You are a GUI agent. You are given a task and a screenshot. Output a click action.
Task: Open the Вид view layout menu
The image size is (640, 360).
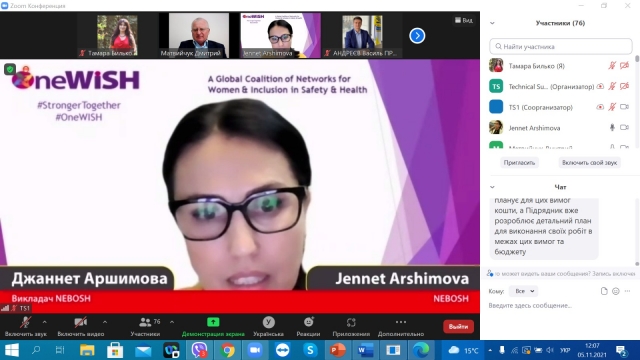(x=464, y=20)
